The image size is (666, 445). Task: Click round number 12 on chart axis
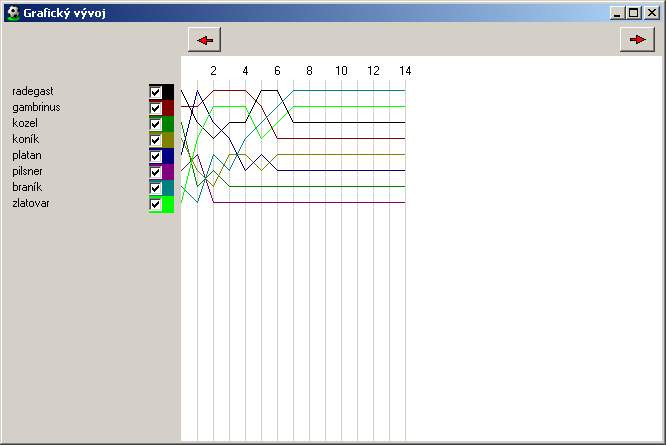pos(373,70)
